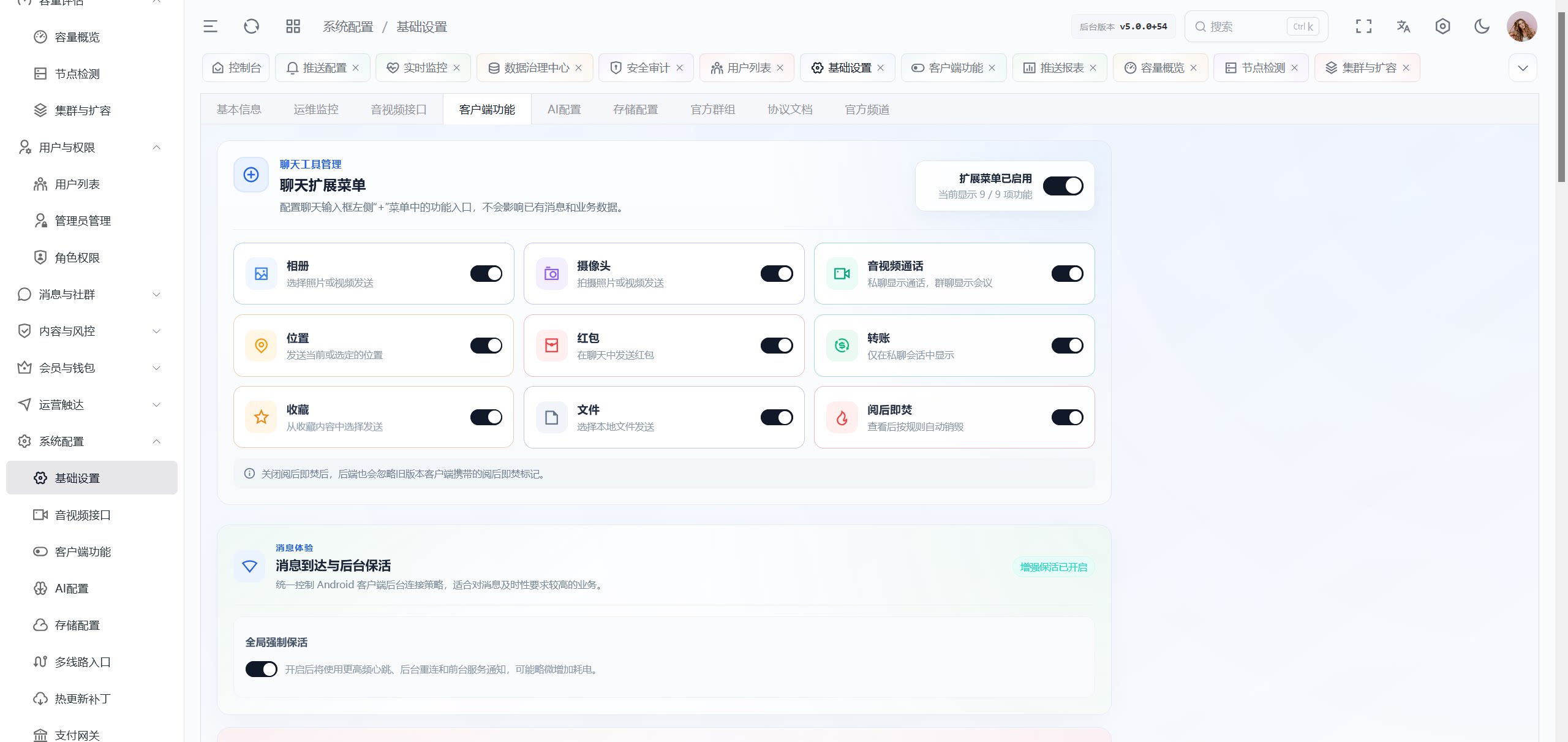This screenshot has width=1568, height=742.
Task: Collapse the 用户与权限 sidebar group
Action: [92, 147]
